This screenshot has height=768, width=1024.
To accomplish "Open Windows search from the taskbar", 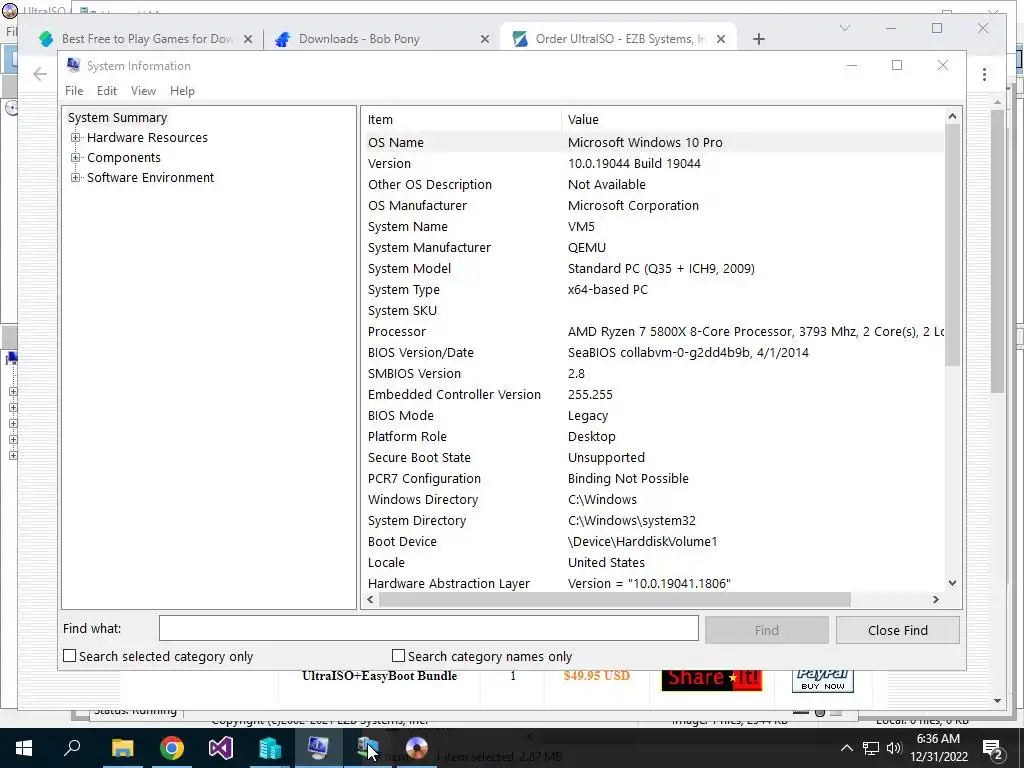I will pyautogui.click(x=72, y=748).
